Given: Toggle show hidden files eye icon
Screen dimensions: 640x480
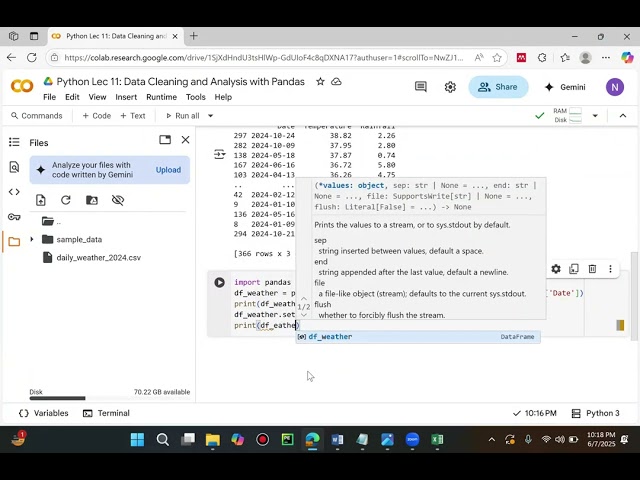Looking at the screenshot, I should [x=118, y=200].
